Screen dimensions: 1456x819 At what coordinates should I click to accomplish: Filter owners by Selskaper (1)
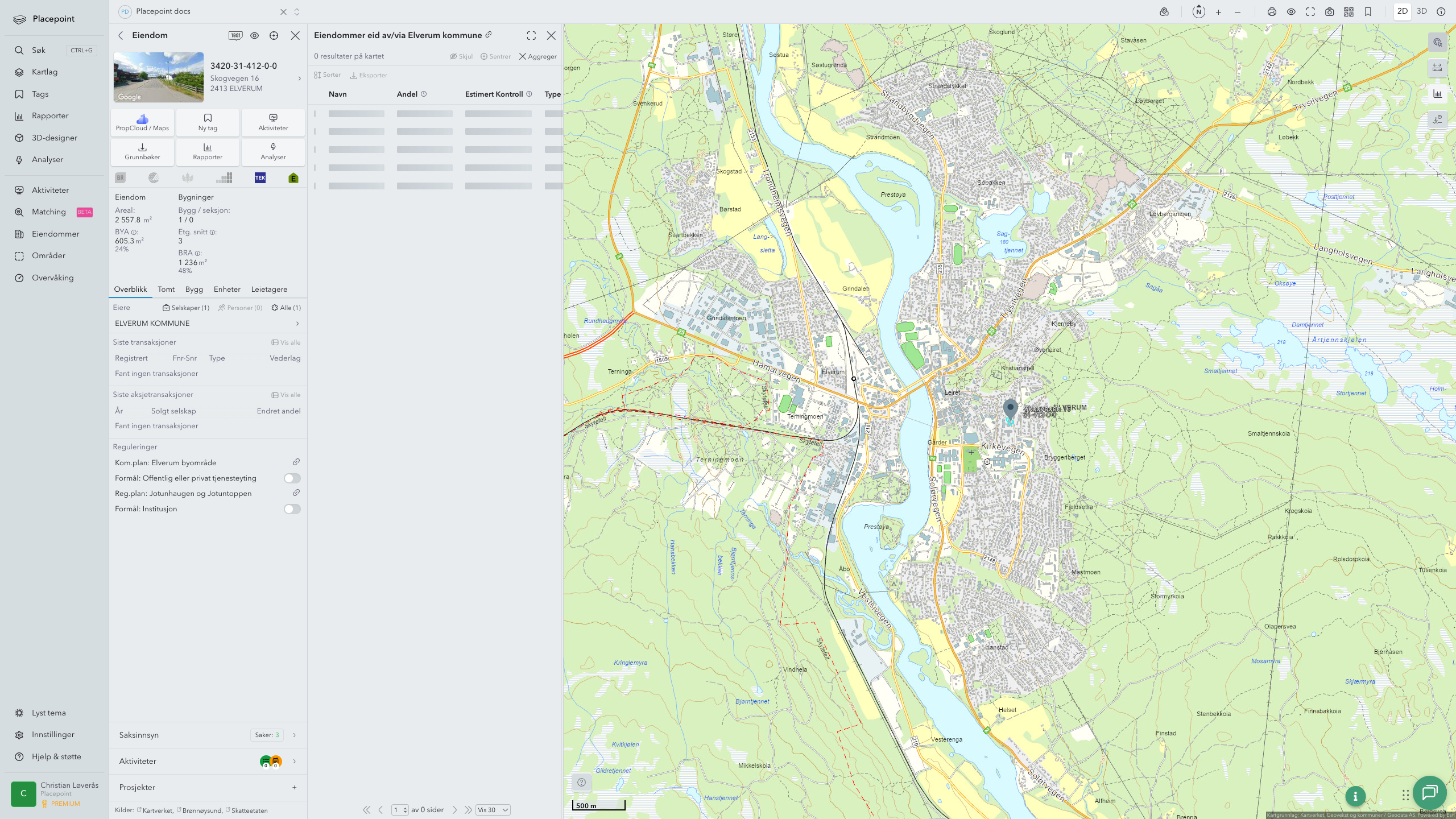coord(186,308)
